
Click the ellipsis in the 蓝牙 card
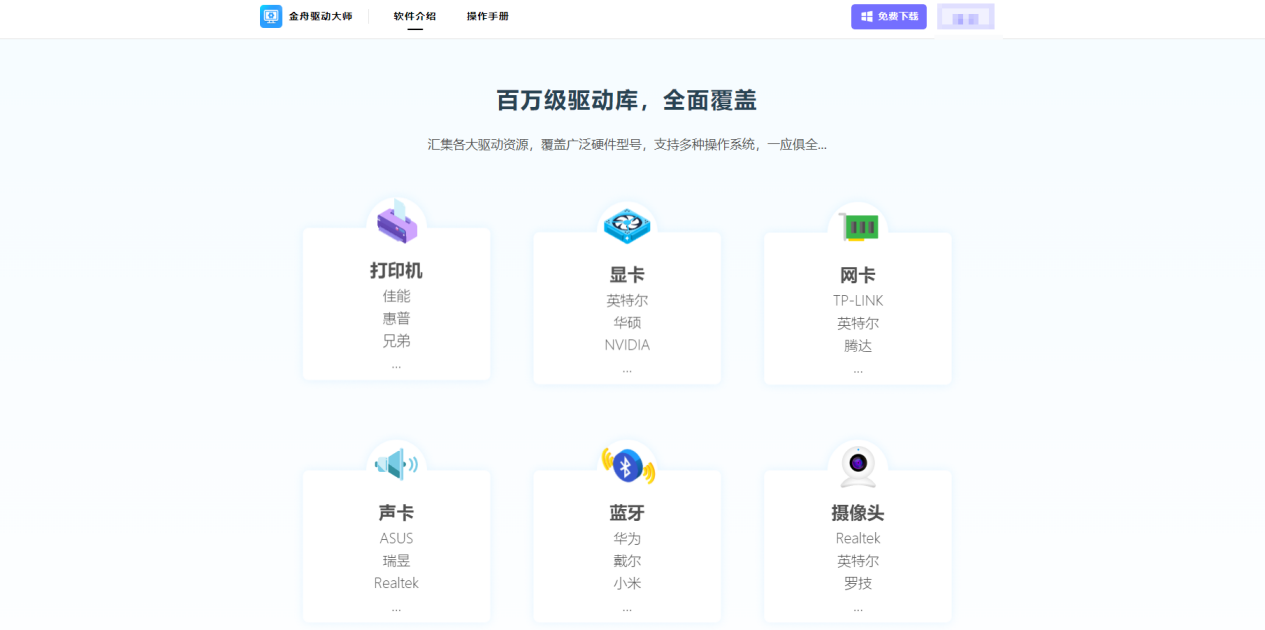tap(627, 609)
